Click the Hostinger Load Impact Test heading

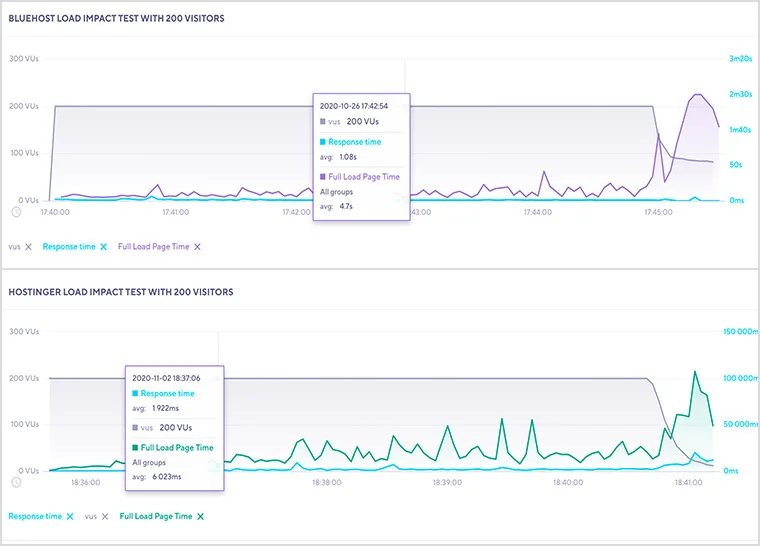[x=121, y=292]
